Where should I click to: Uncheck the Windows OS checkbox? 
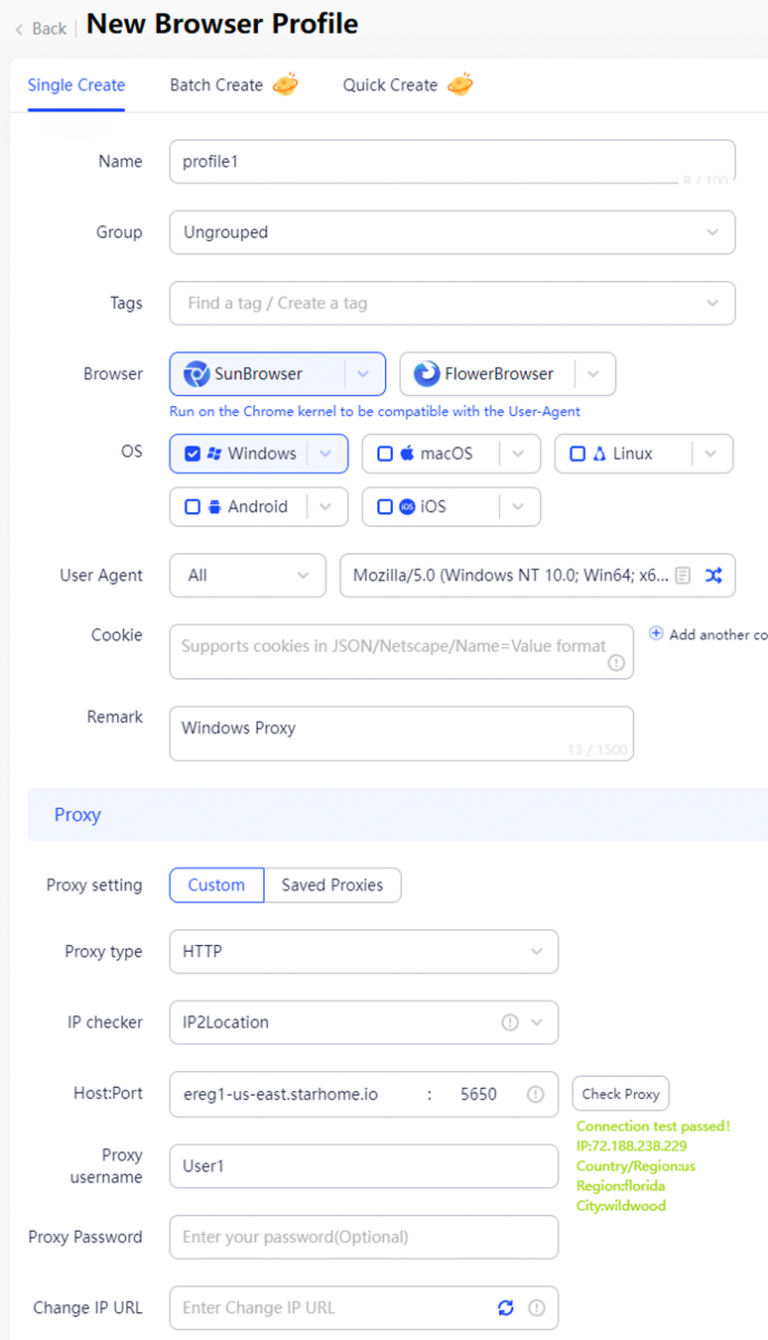(x=193, y=453)
